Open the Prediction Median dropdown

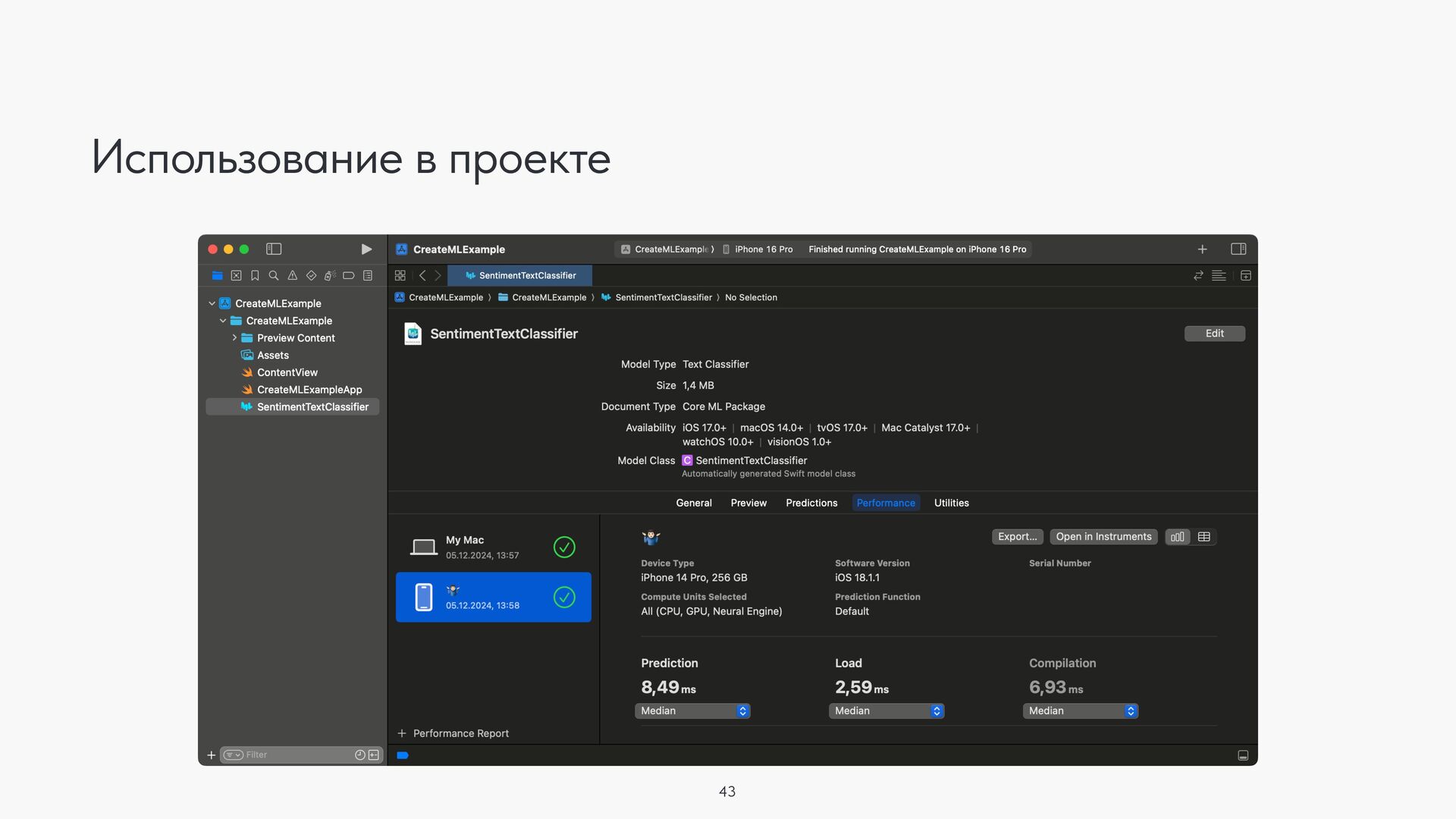point(692,711)
